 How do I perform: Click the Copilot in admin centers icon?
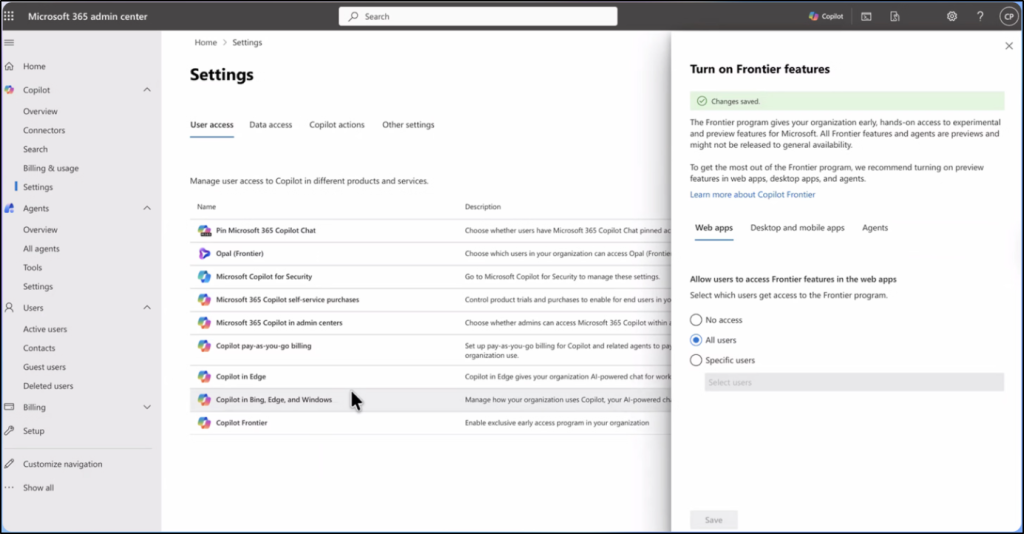tap(204, 322)
